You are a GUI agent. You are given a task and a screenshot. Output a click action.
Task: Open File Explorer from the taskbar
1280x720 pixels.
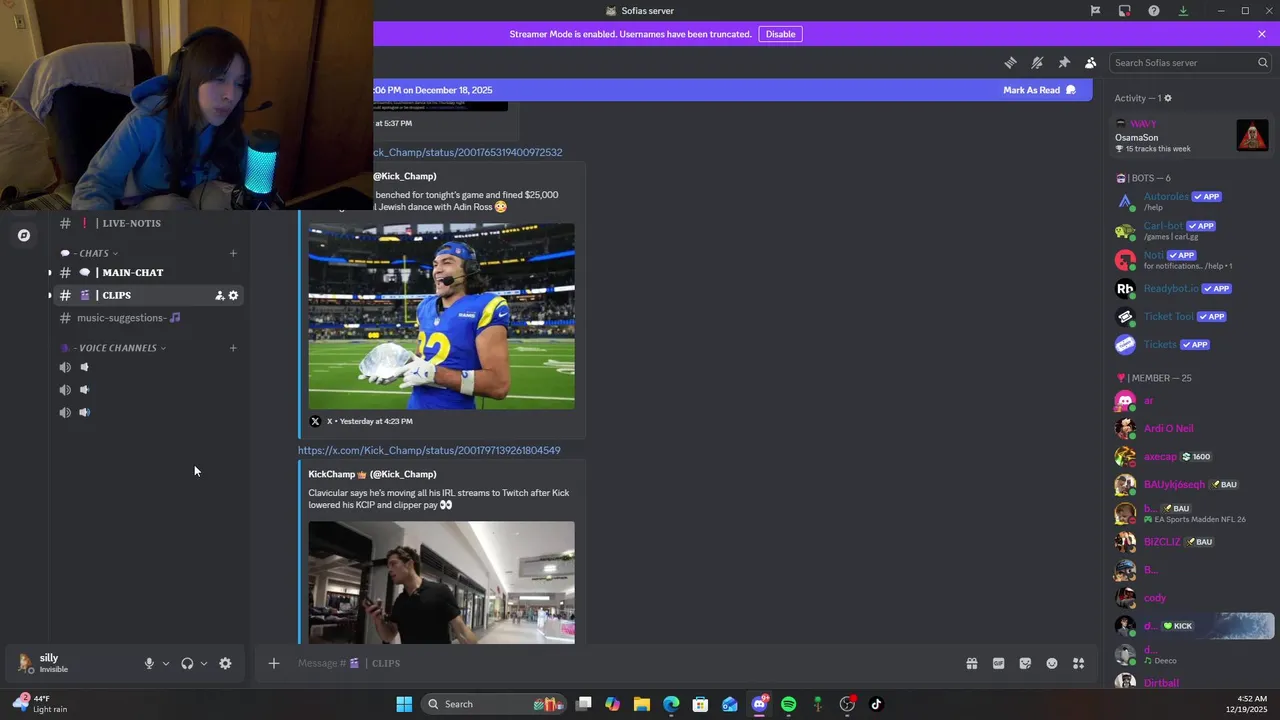coord(642,704)
